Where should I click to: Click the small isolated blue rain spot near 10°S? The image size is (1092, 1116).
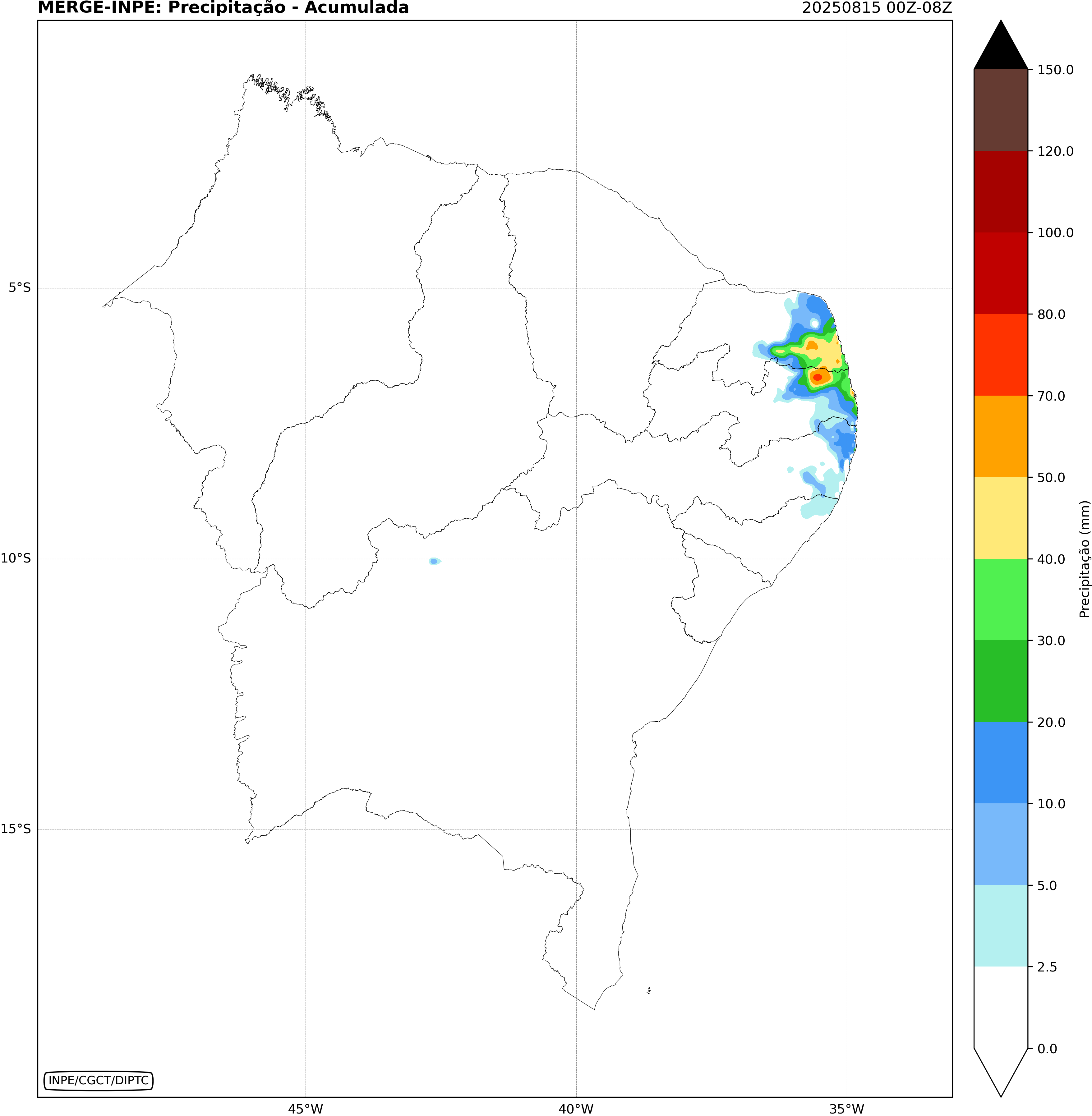click(434, 561)
